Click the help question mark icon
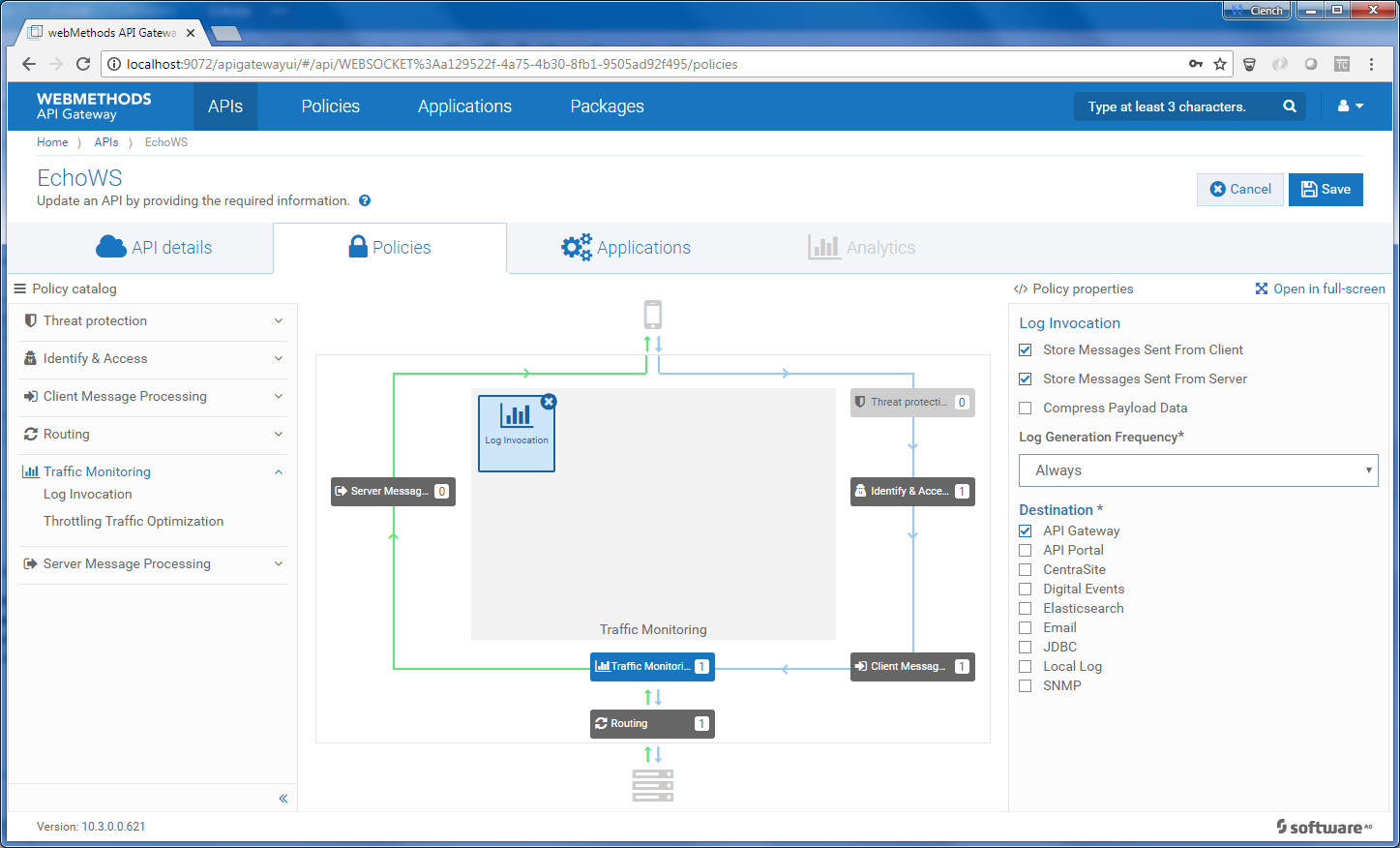The width and height of the screenshot is (1400, 848). [365, 201]
